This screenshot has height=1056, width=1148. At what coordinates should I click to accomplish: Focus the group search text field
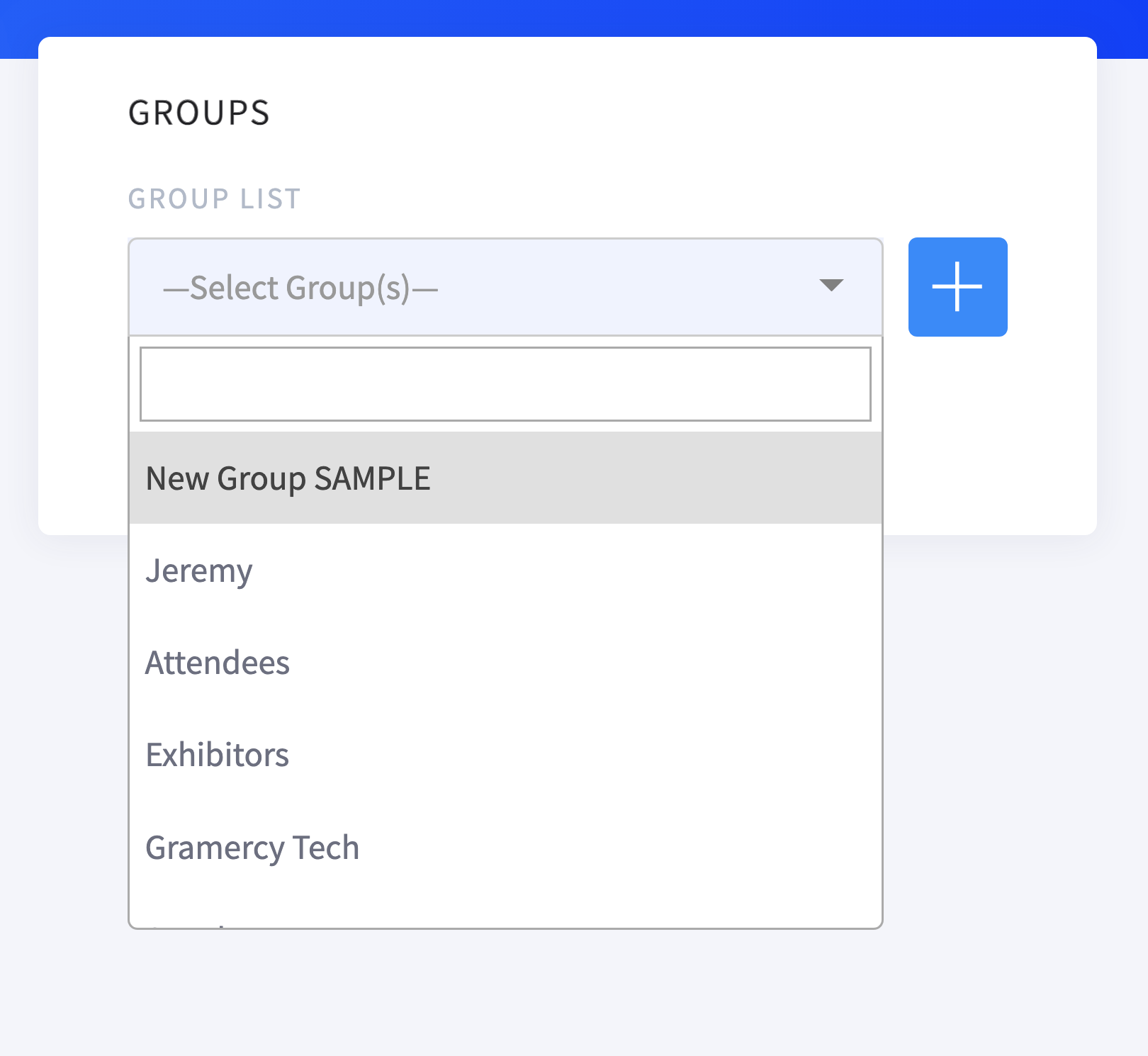point(505,384)
